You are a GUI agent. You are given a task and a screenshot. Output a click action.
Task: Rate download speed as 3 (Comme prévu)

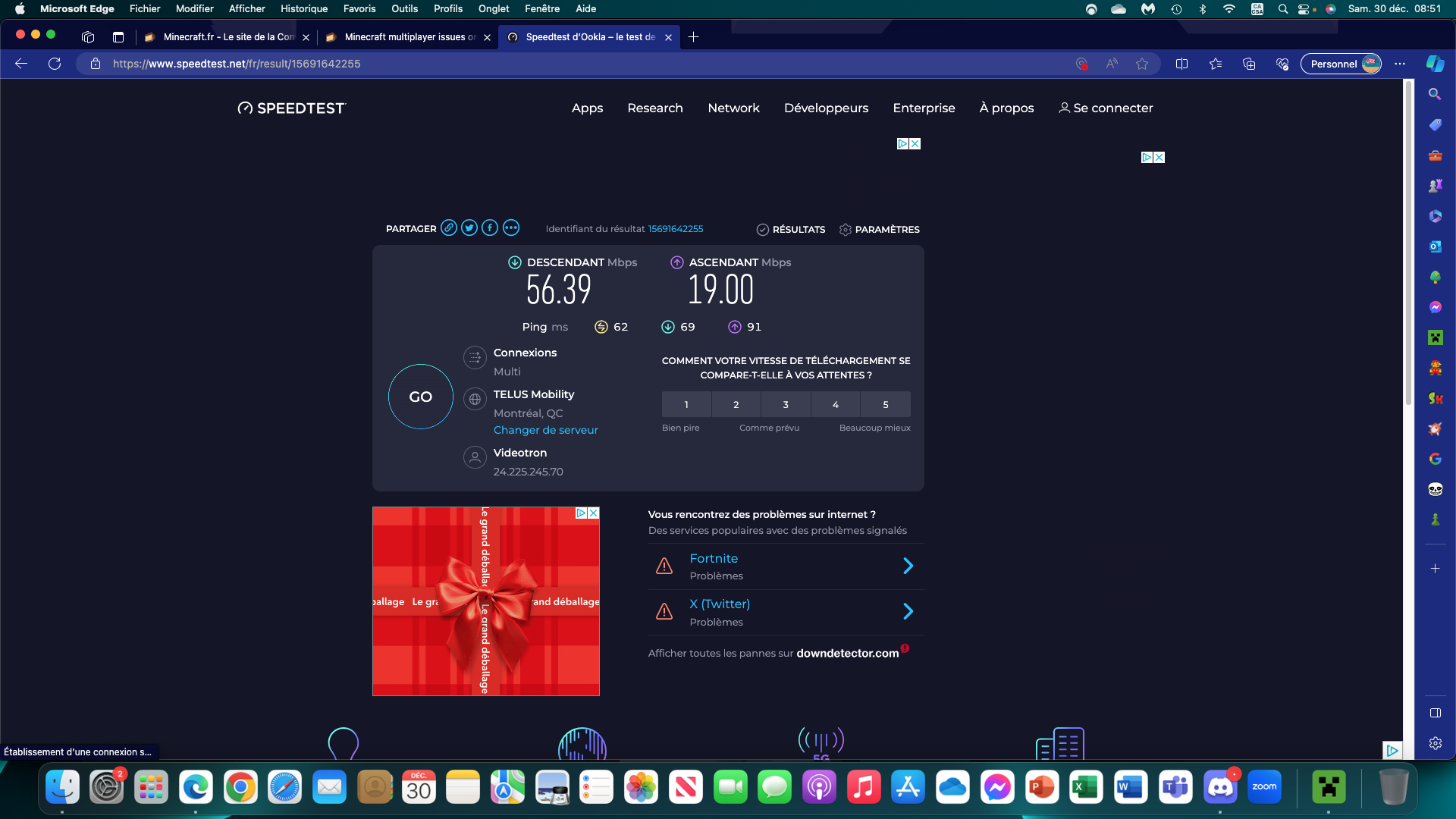pyautogui.click(x=786, y=404)
